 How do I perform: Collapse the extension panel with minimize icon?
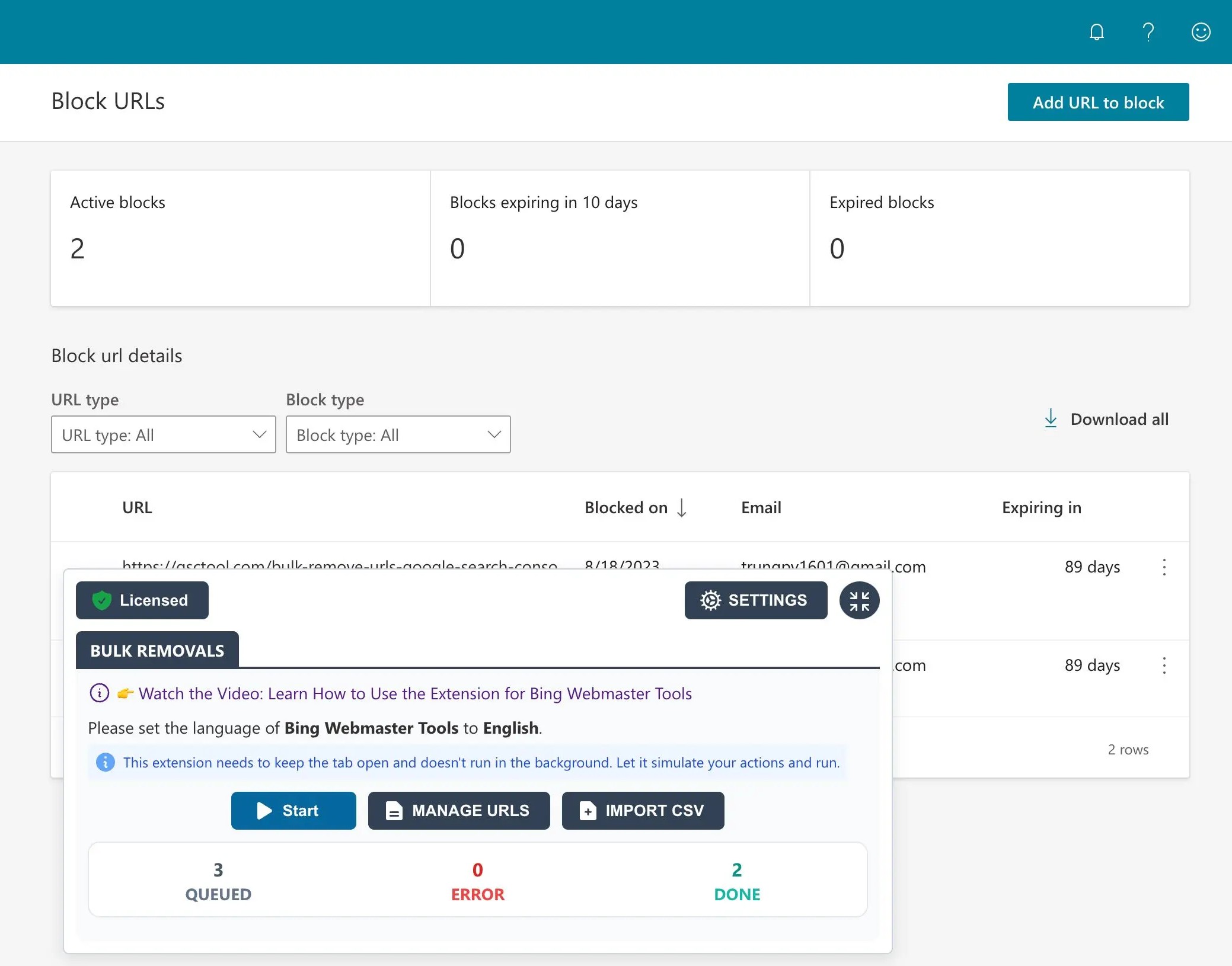point(859,600)
